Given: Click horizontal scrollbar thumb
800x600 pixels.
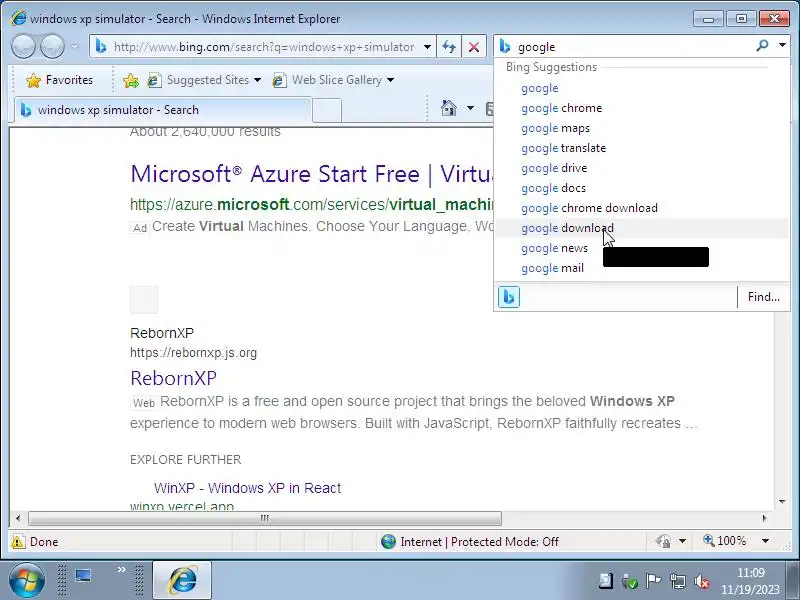Looking at the screenshot, I should [265, 518].
